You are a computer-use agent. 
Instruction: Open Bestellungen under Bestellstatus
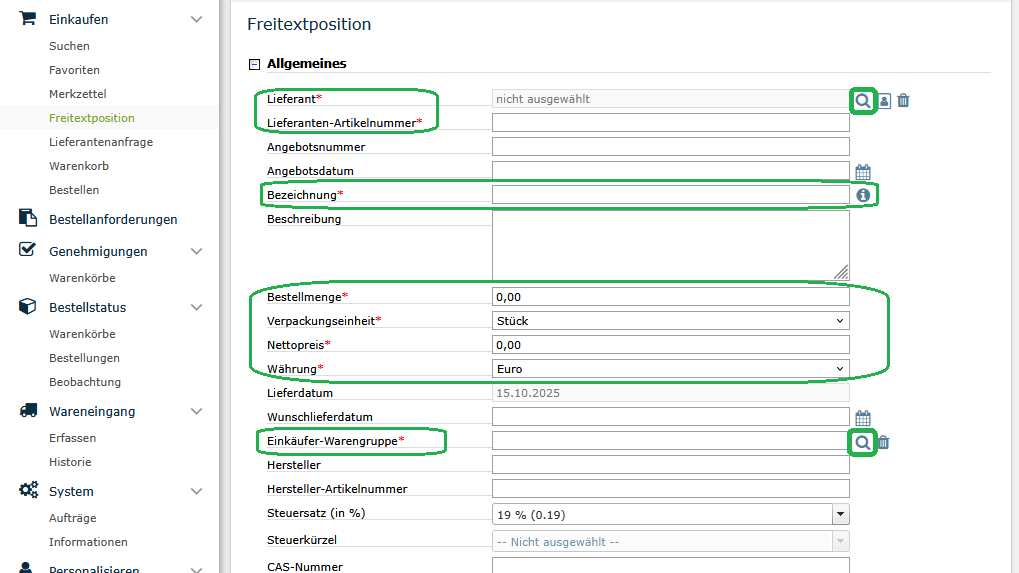pyautogui.click(x=84, y=358)
